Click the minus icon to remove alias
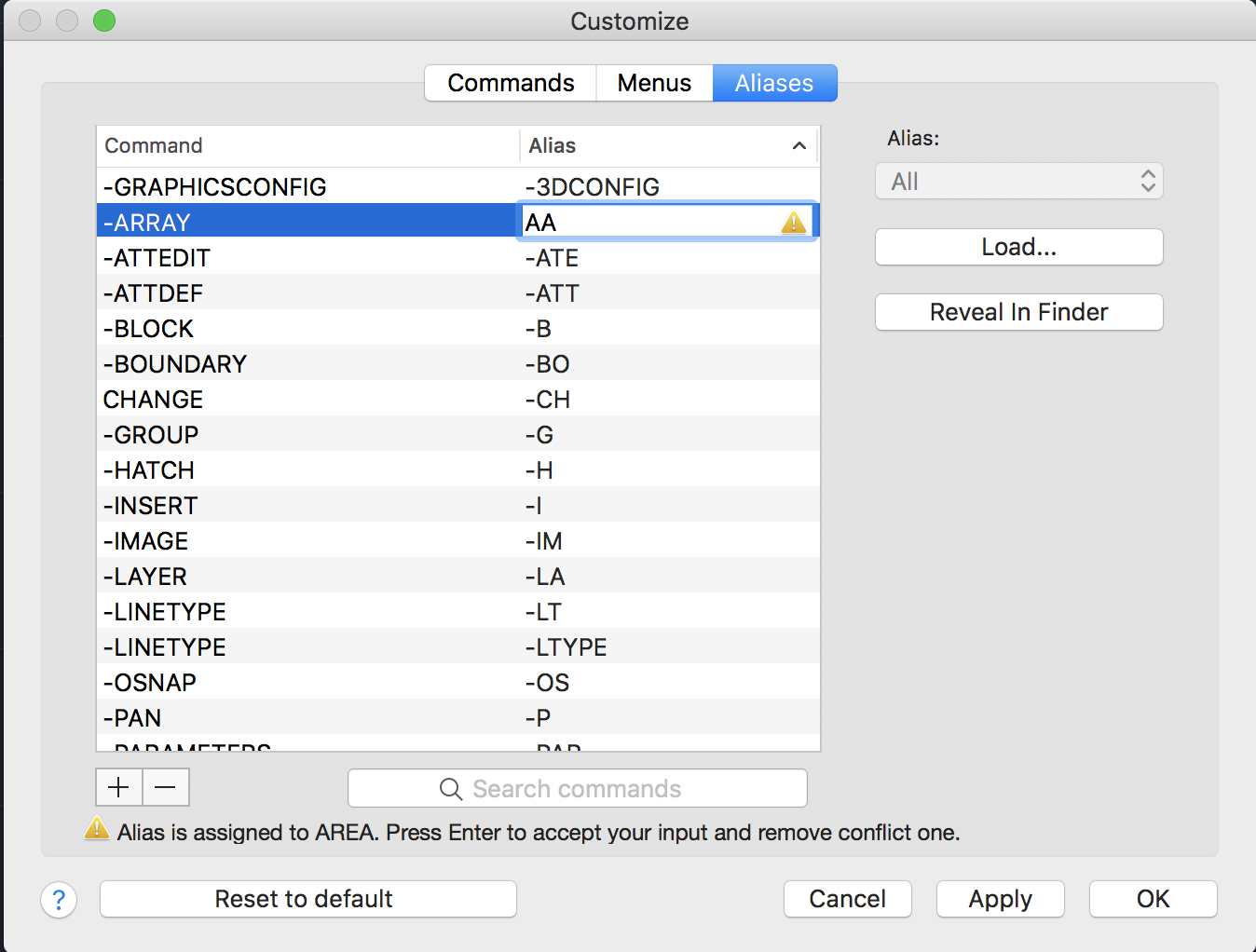 [x=166, y=787]
